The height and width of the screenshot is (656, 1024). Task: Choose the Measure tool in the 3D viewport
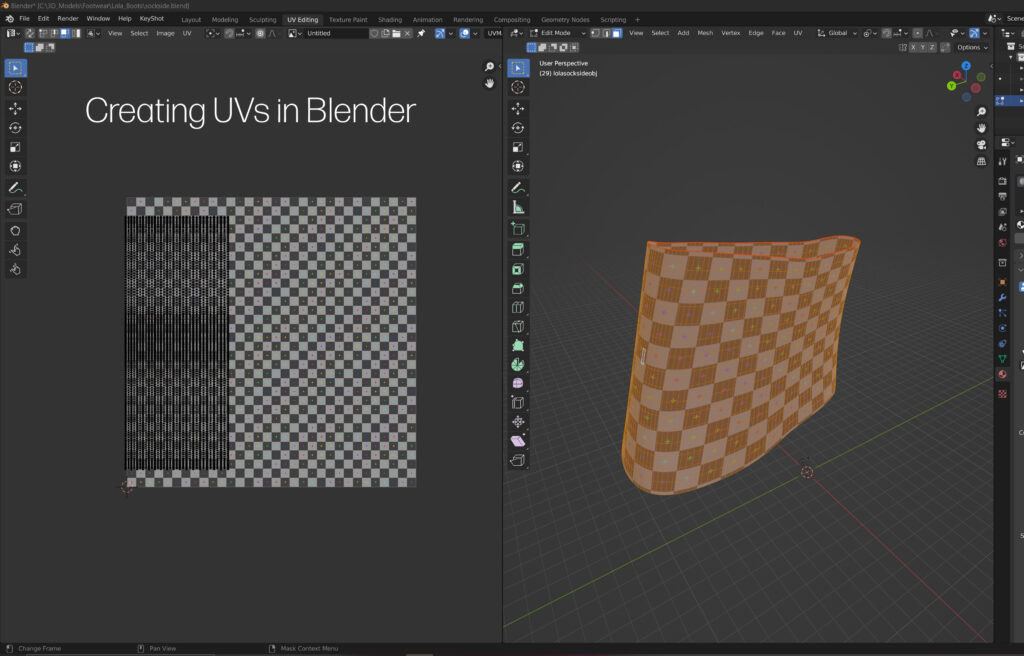click(518, 207)
